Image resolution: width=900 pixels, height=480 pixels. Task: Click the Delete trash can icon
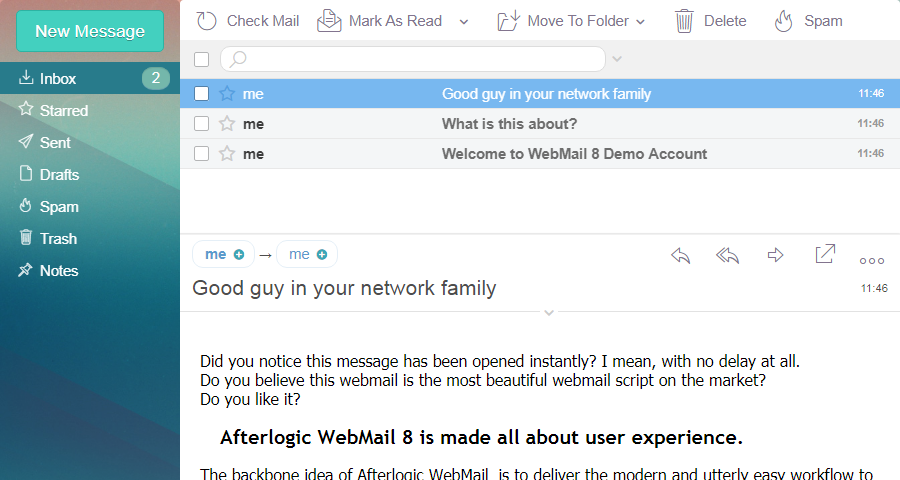pyautogui.click(x=697, y=21)
